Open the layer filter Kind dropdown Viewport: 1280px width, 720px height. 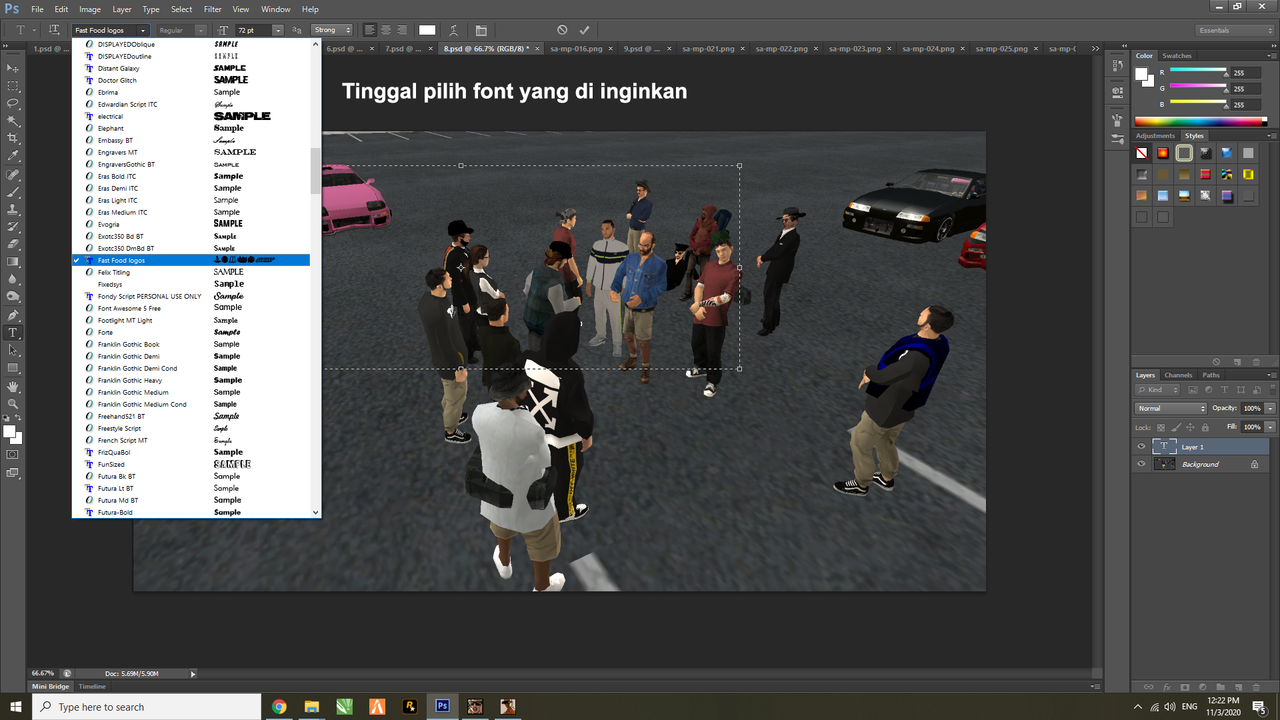1157,390
